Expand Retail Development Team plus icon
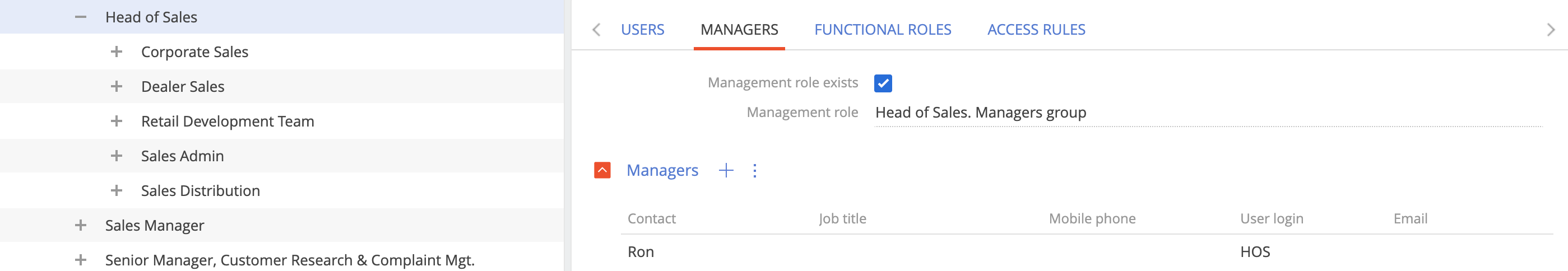This screenshot has height=271, width=1568. (116, 121)
